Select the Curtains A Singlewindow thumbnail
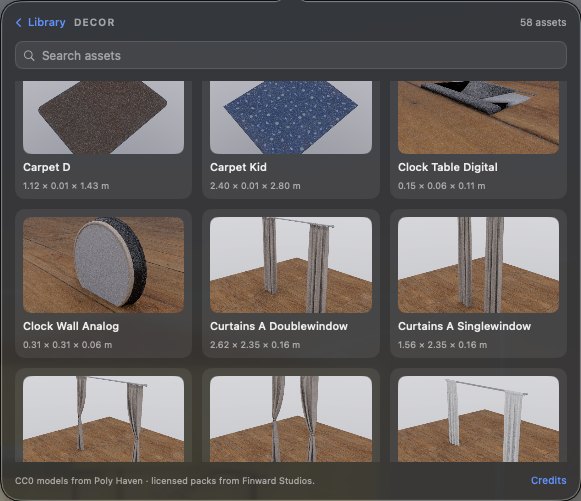 click(x=478, y=265)
